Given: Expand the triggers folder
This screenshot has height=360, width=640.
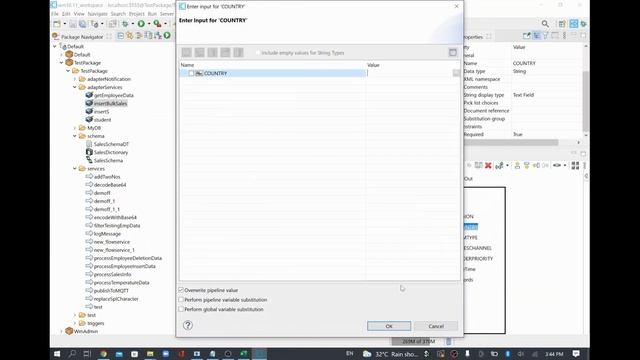Looking at the screenshot, I should click(x=75, y=323).
